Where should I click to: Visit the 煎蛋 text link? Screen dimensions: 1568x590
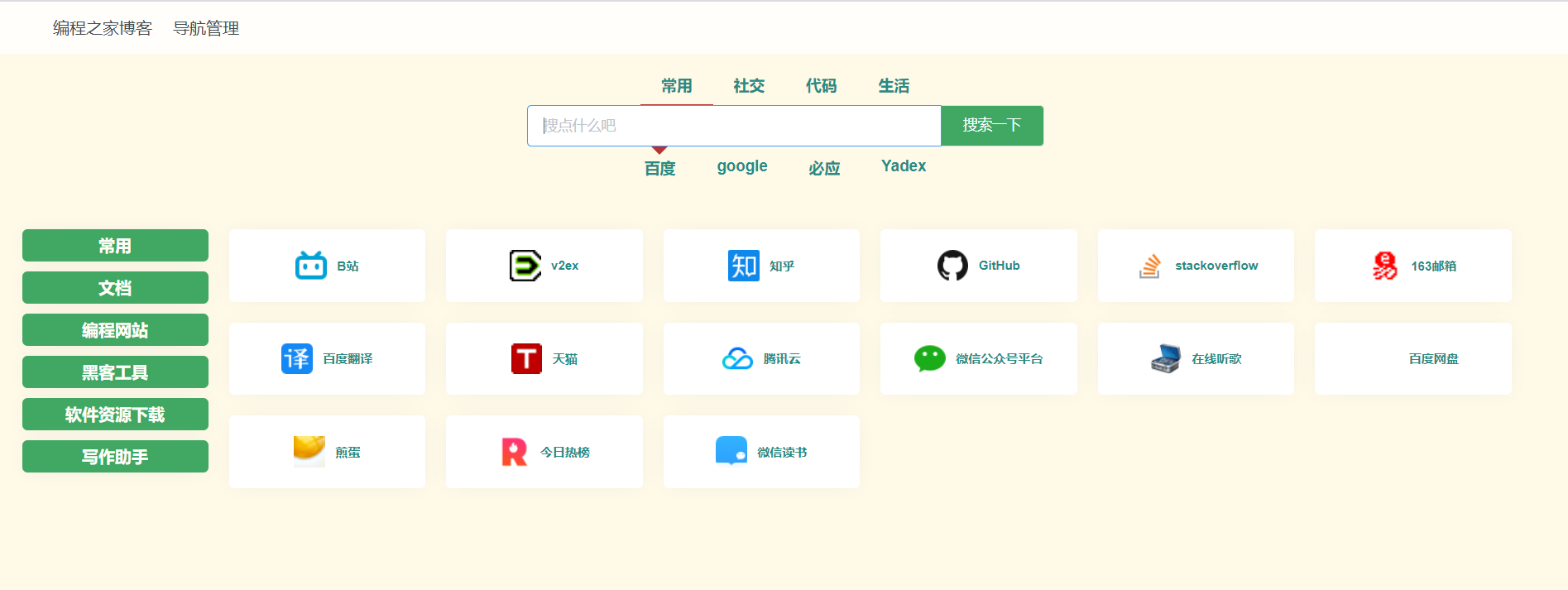(x=348, y=452)
